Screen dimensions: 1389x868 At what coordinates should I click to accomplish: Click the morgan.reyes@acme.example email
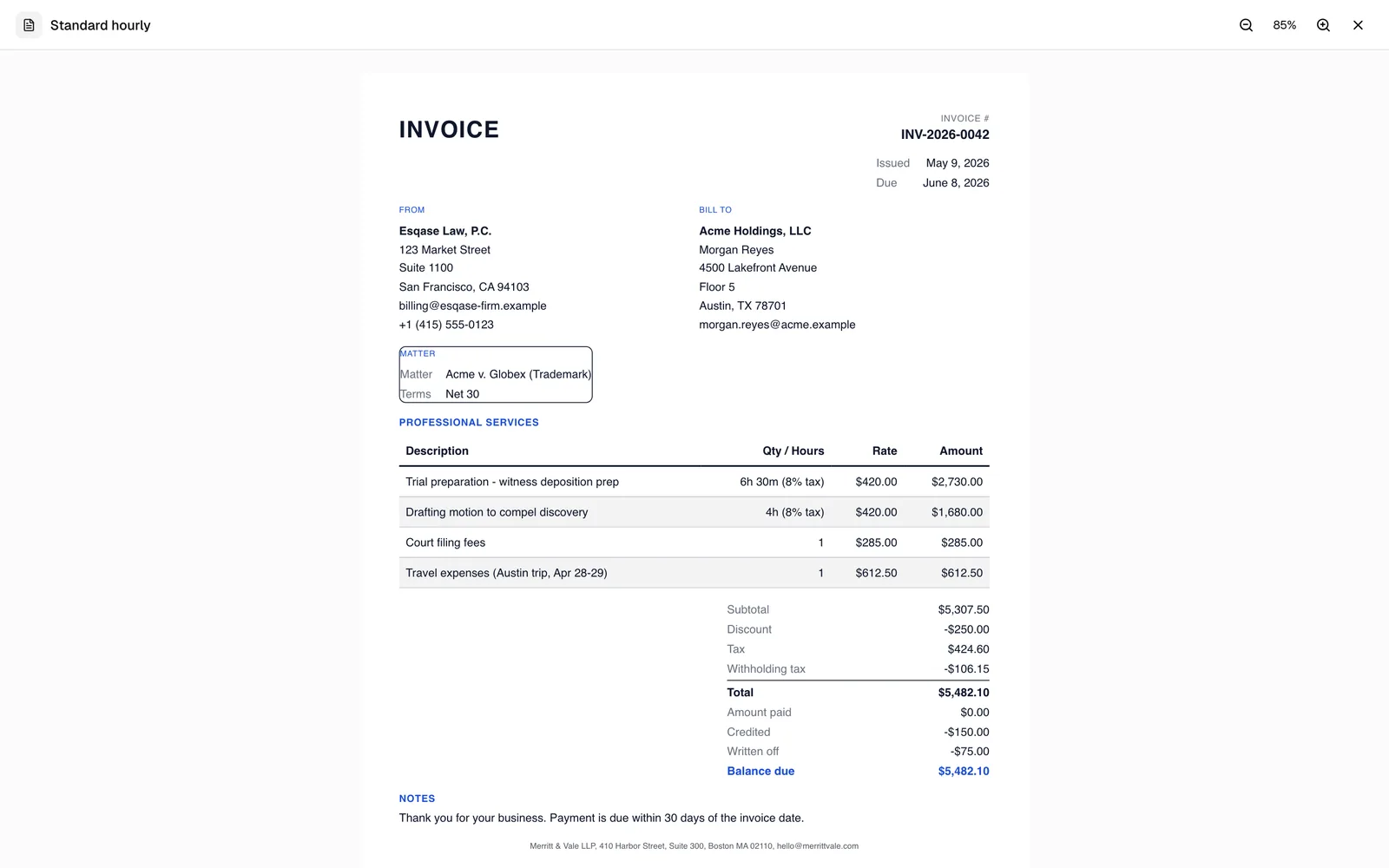coord(777,325)
